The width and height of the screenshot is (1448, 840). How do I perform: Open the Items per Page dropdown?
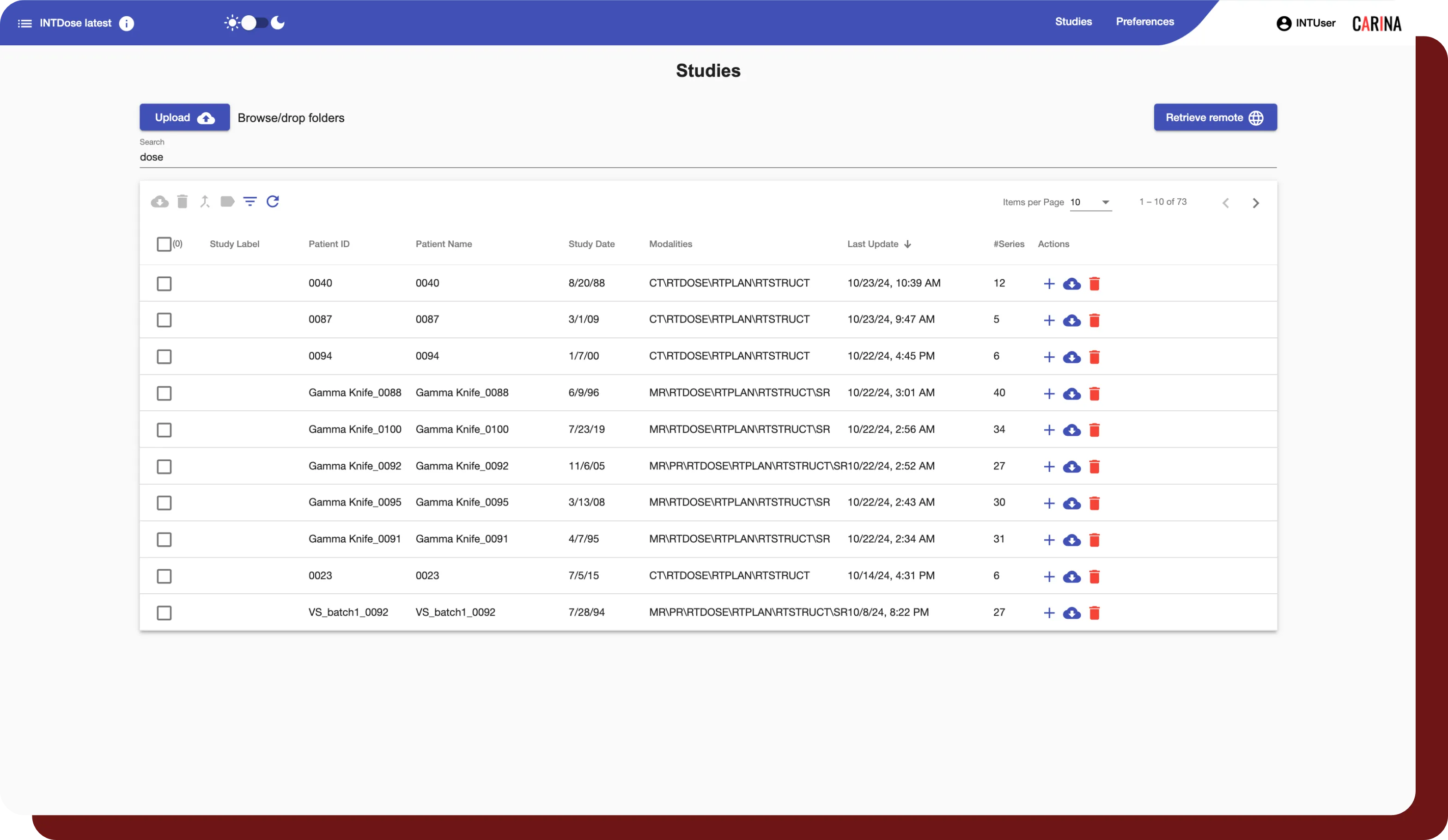pos(1089,202)
